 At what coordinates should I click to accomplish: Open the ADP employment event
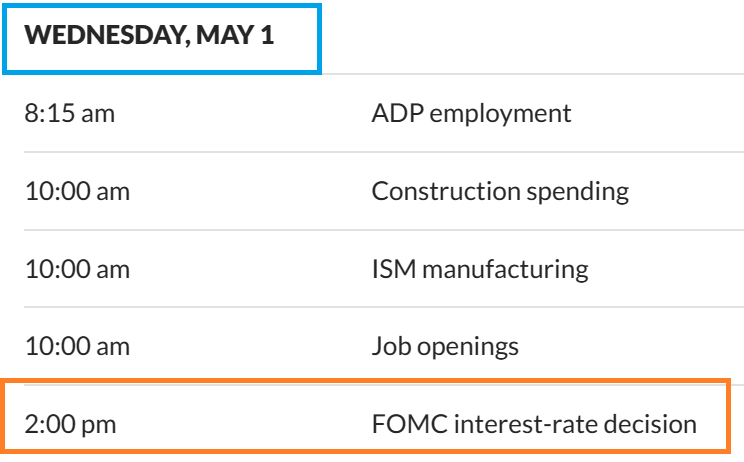pyautogui.click(x=471, y=113)
